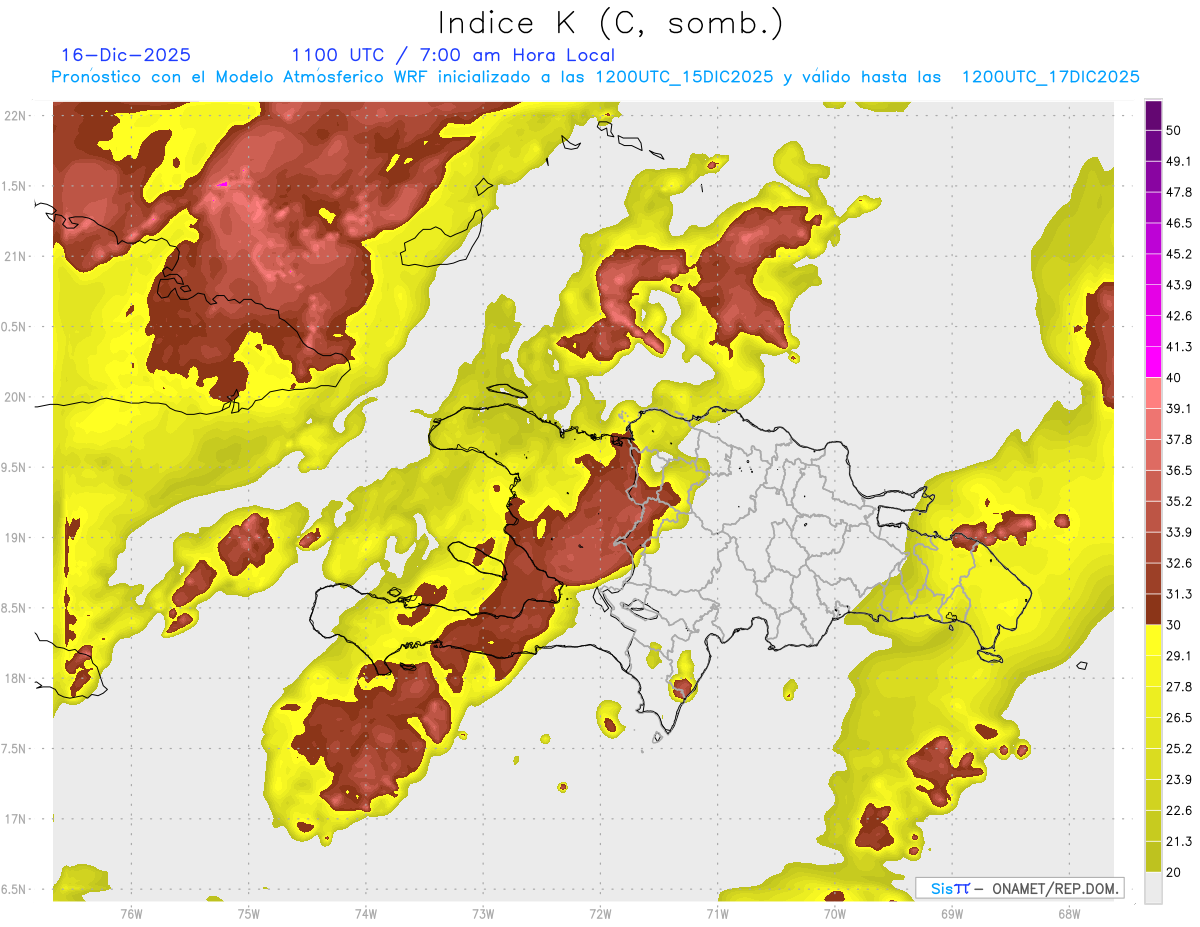
Task: Click the latitude axis label '20N'
Action: (17, 397)
